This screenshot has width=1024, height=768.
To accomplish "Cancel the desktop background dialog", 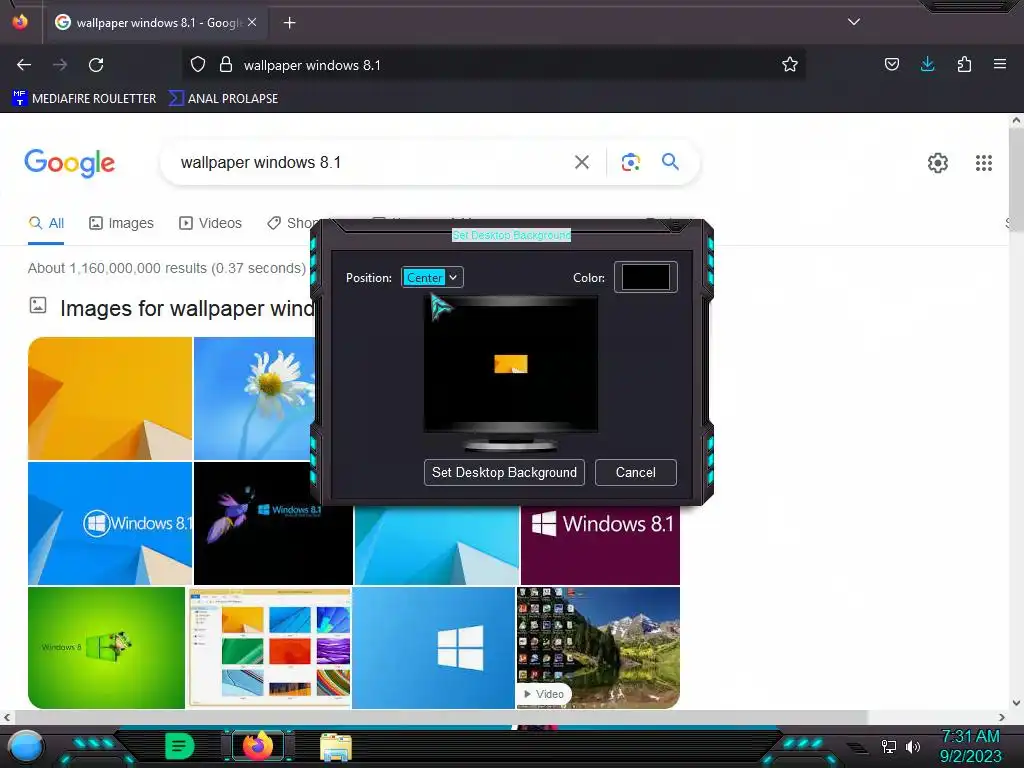I will click(635, 472).
